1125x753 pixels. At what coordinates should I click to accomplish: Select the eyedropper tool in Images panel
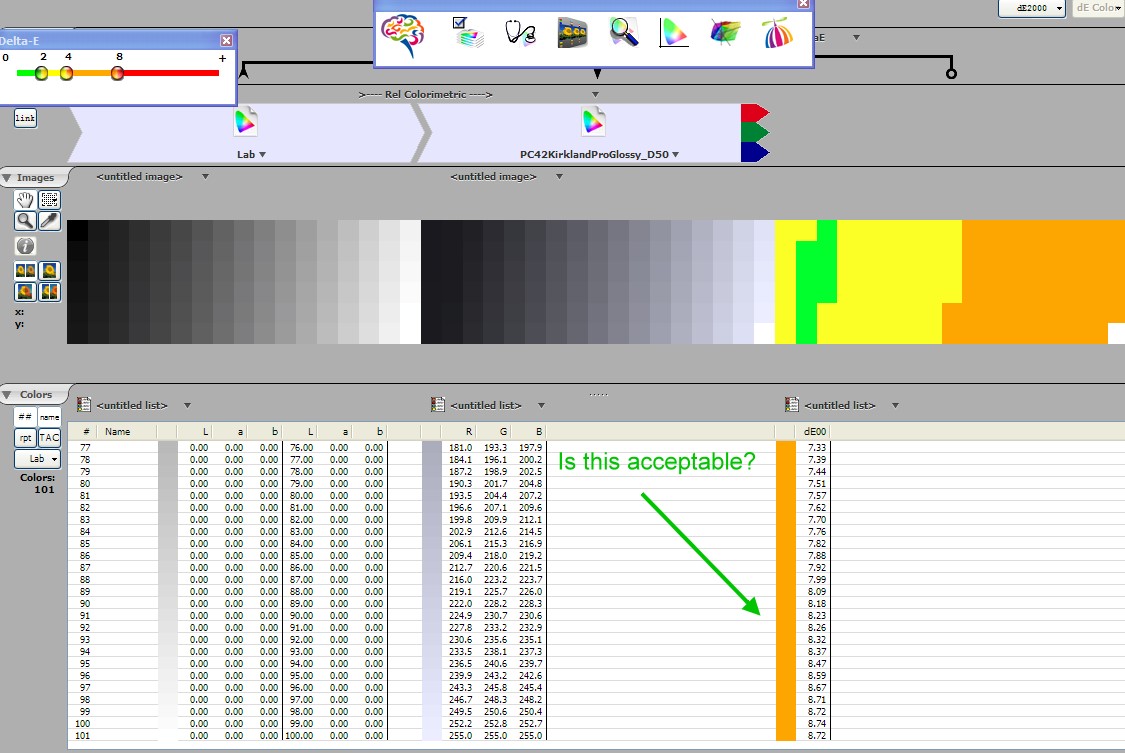tap(48, 221)
